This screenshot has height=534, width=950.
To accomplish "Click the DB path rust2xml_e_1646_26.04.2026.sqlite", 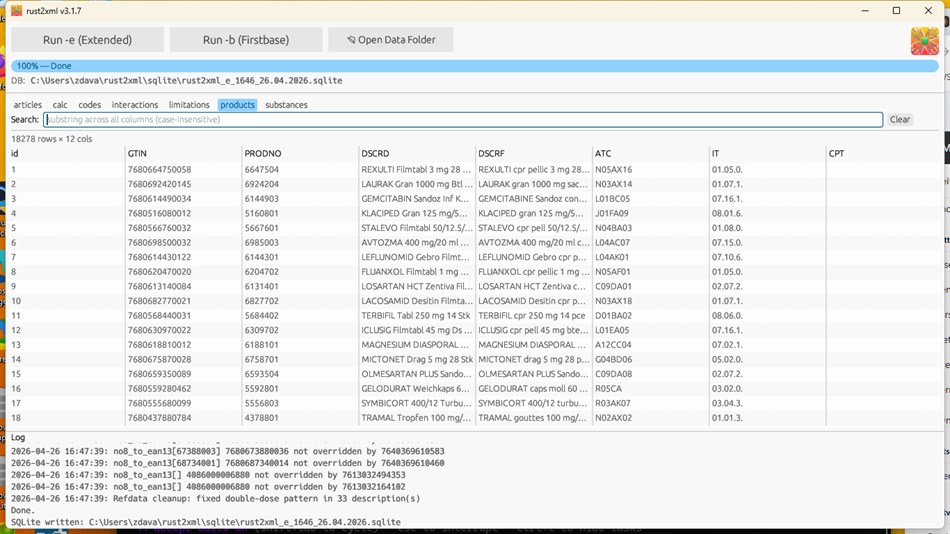I will (x=186, y=81).
